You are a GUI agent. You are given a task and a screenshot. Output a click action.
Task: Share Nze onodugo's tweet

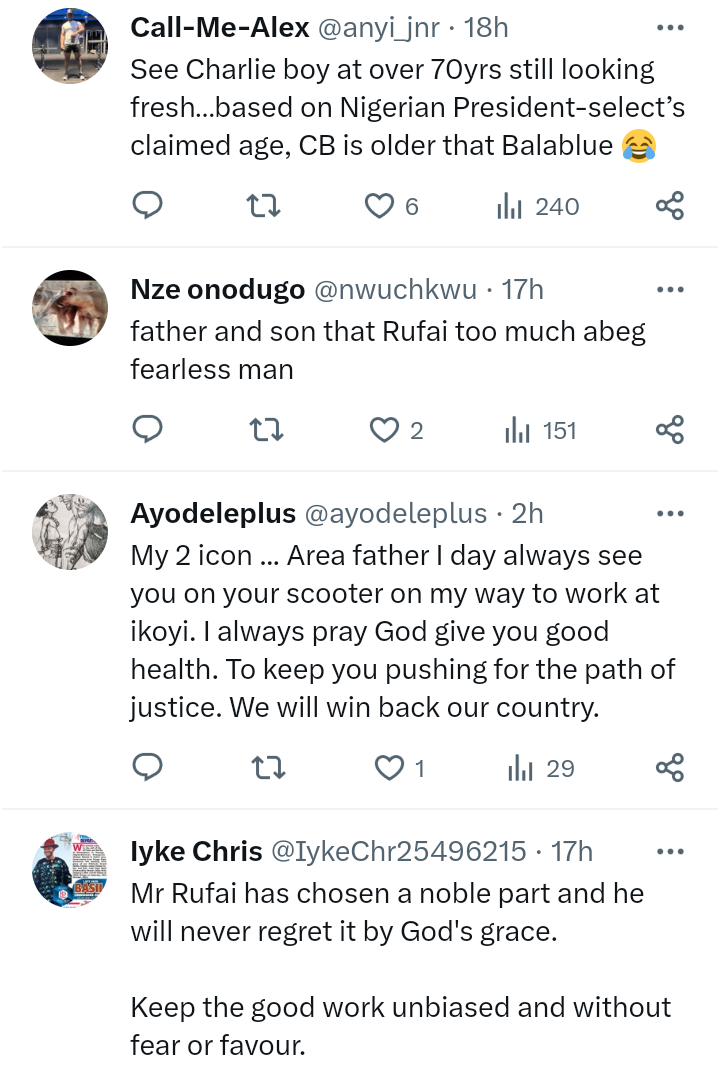tap(670, 430)
